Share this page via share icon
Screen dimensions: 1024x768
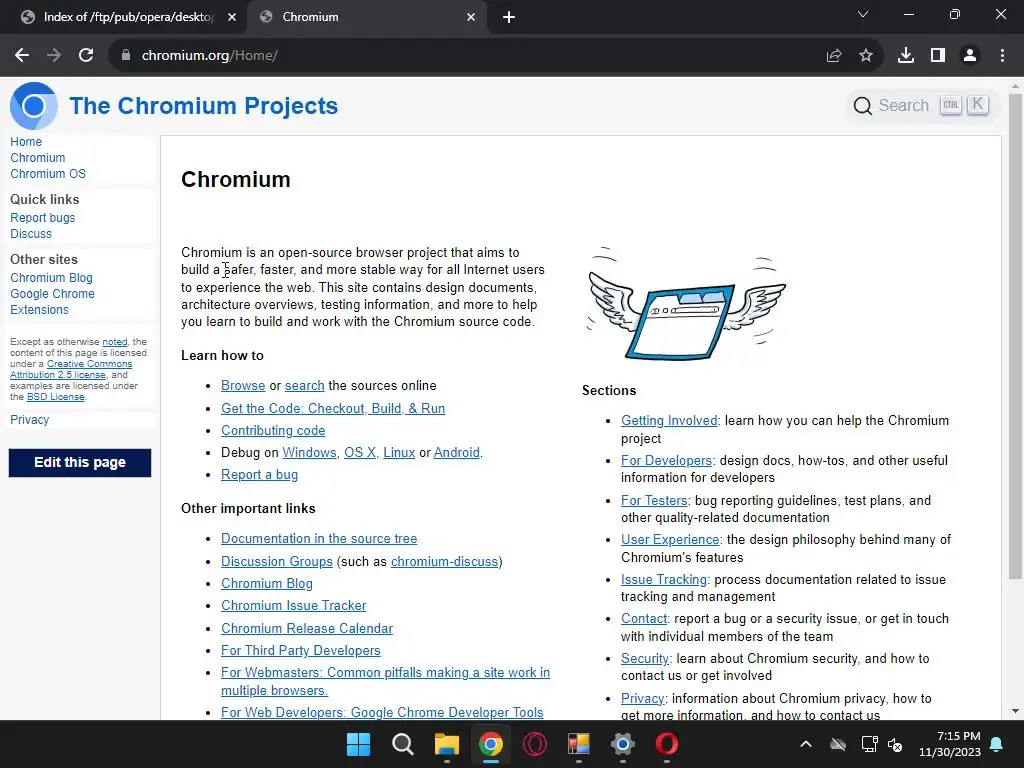(834, 56)
